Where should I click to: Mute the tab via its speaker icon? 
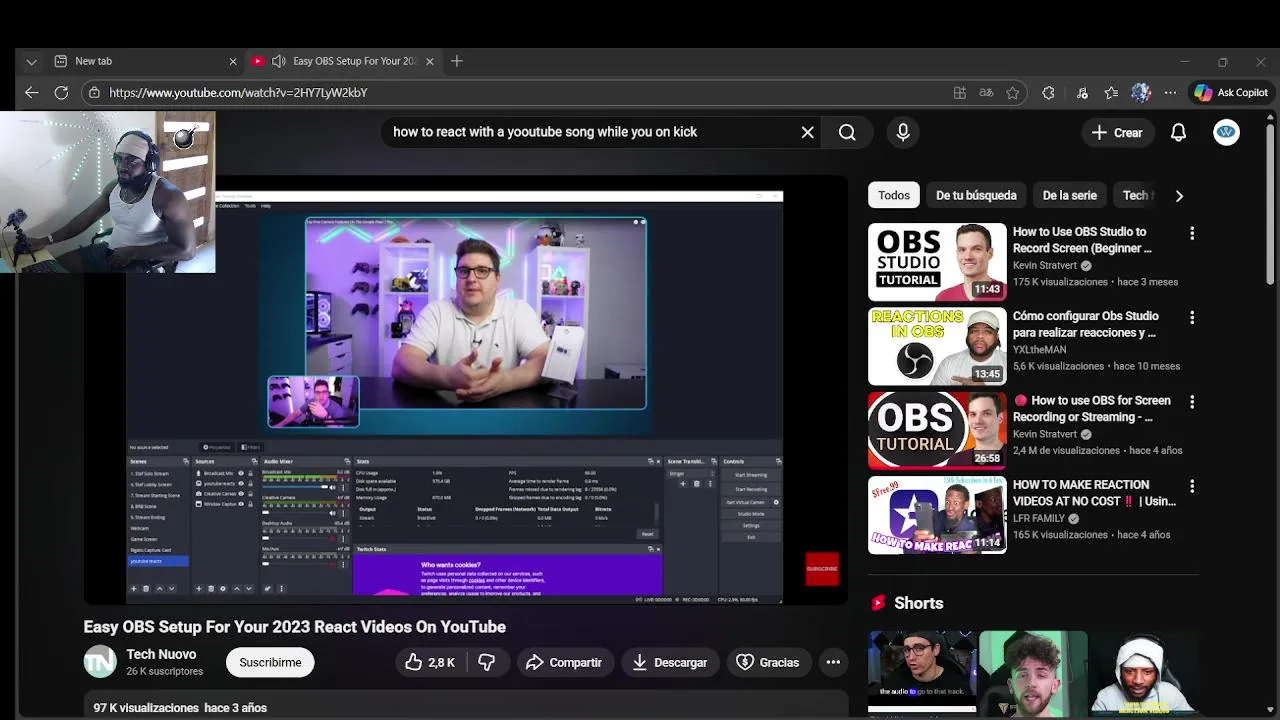point(278,61)
